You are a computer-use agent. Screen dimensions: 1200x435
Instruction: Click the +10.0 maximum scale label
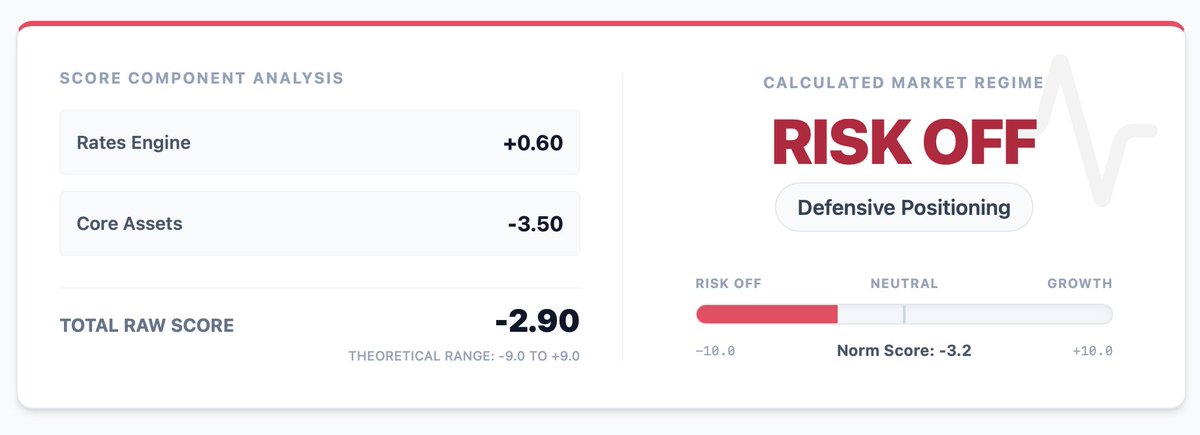1092,351
